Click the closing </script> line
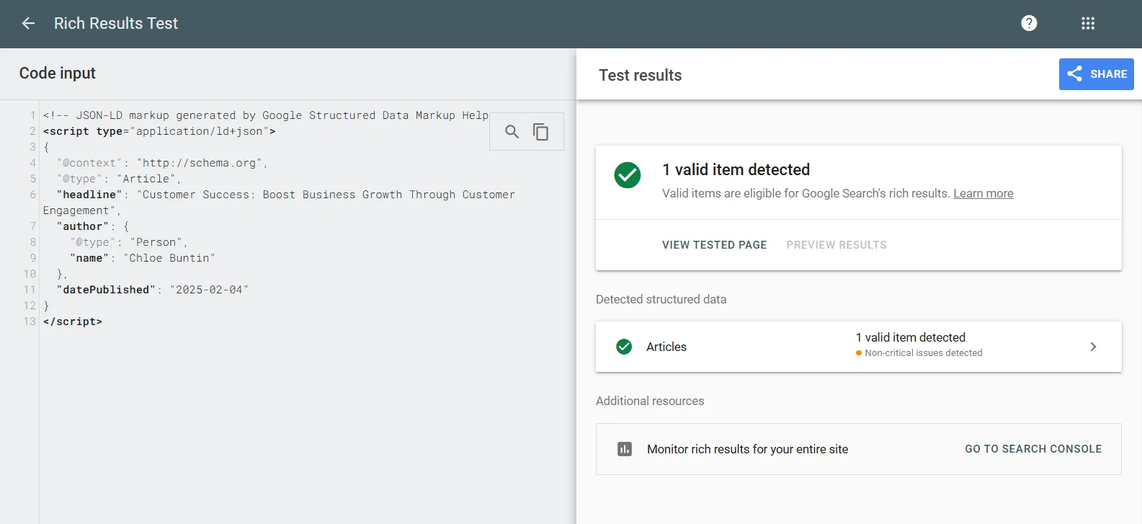Image resolution: width=1142 pixels, height=524 pixels. pyautogui.click(x=73, y=321)
